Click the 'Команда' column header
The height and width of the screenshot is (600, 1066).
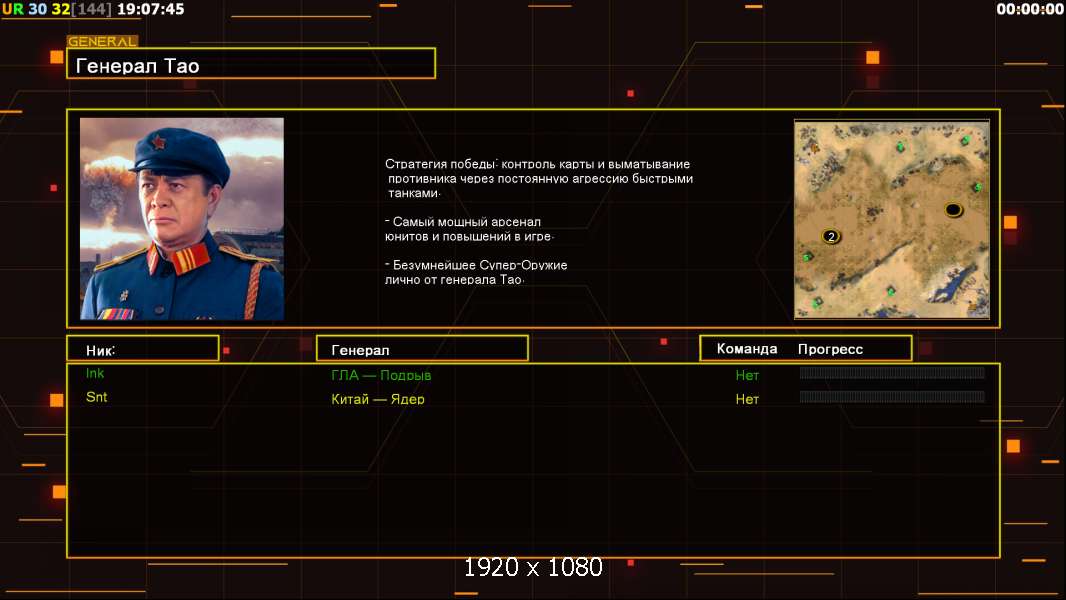click(746, 349)
